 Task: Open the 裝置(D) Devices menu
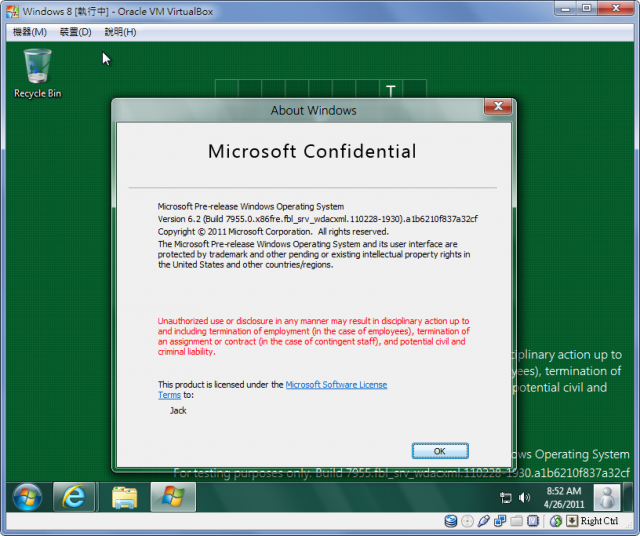(x=76, y=32)
